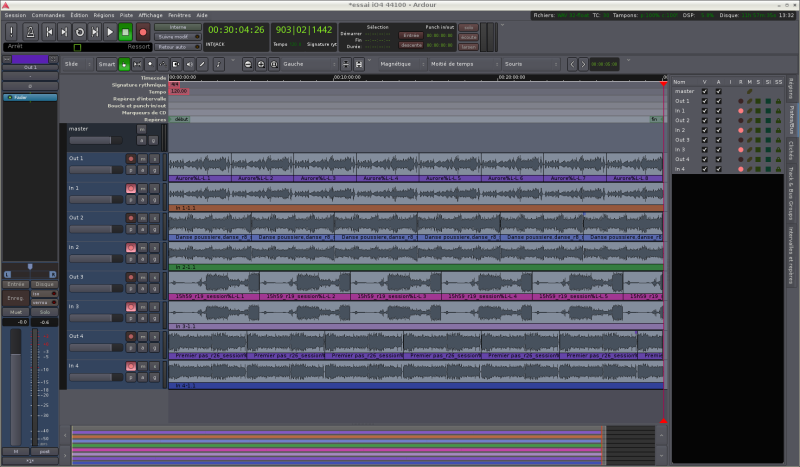Start playback with the Play button
Viewport: 800px width, 467px height.
[111, 32]
